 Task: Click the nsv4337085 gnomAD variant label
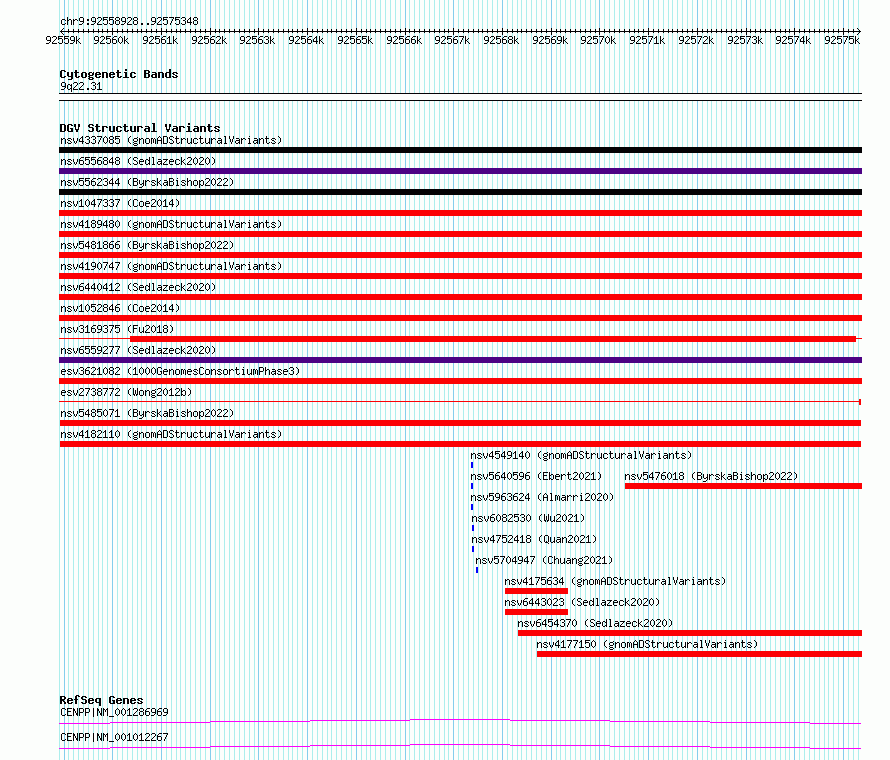tap(171, 140)
